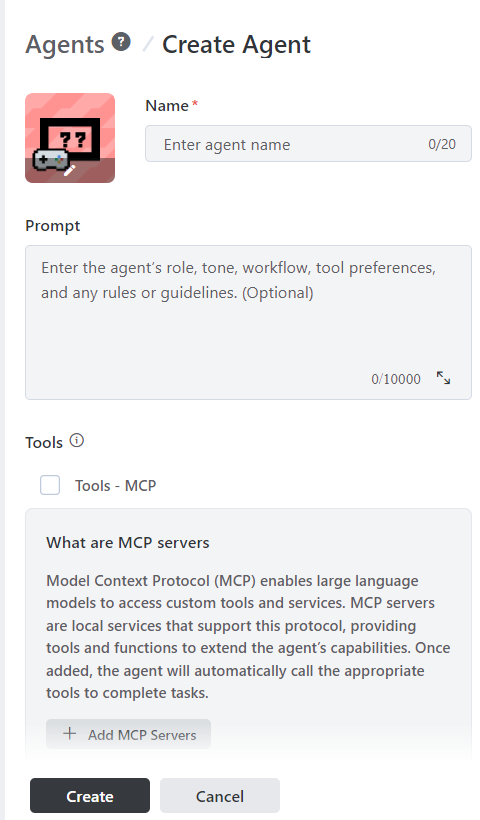
Task: Click the Tools - MCP label text
Action: coord(116,486)
